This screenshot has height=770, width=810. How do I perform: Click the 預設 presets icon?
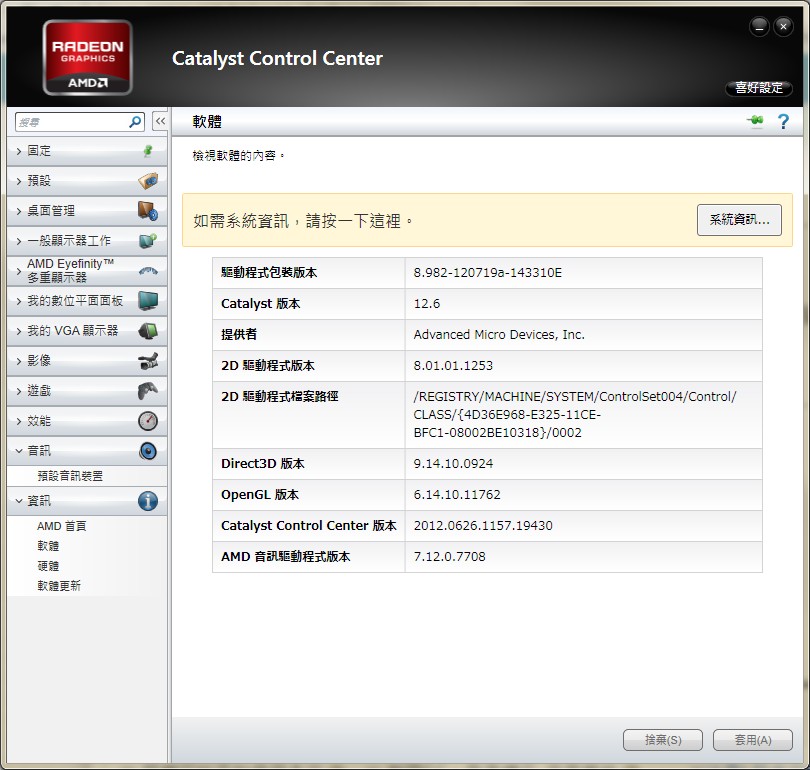148,181
